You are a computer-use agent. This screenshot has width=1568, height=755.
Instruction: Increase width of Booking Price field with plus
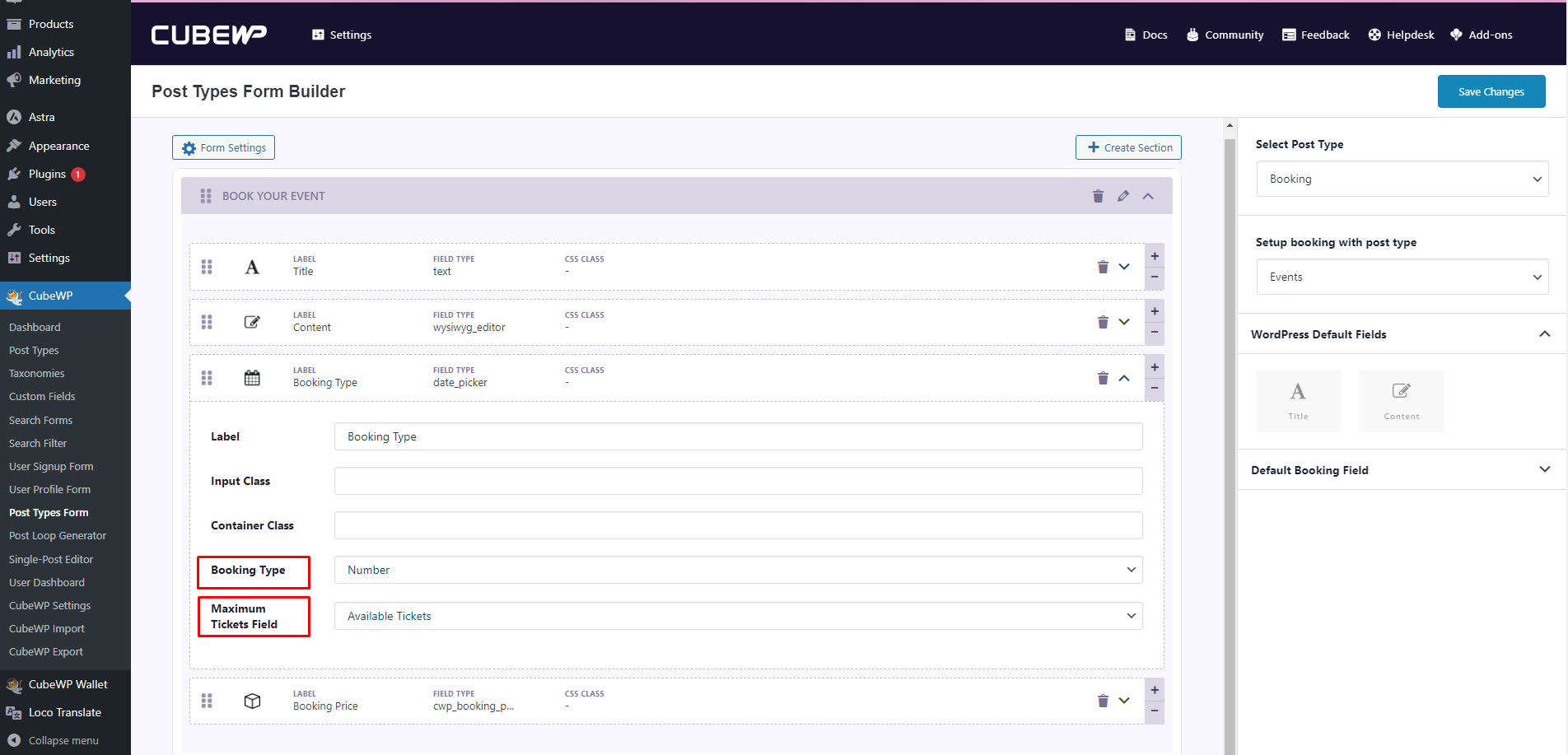click(1155, 690)
